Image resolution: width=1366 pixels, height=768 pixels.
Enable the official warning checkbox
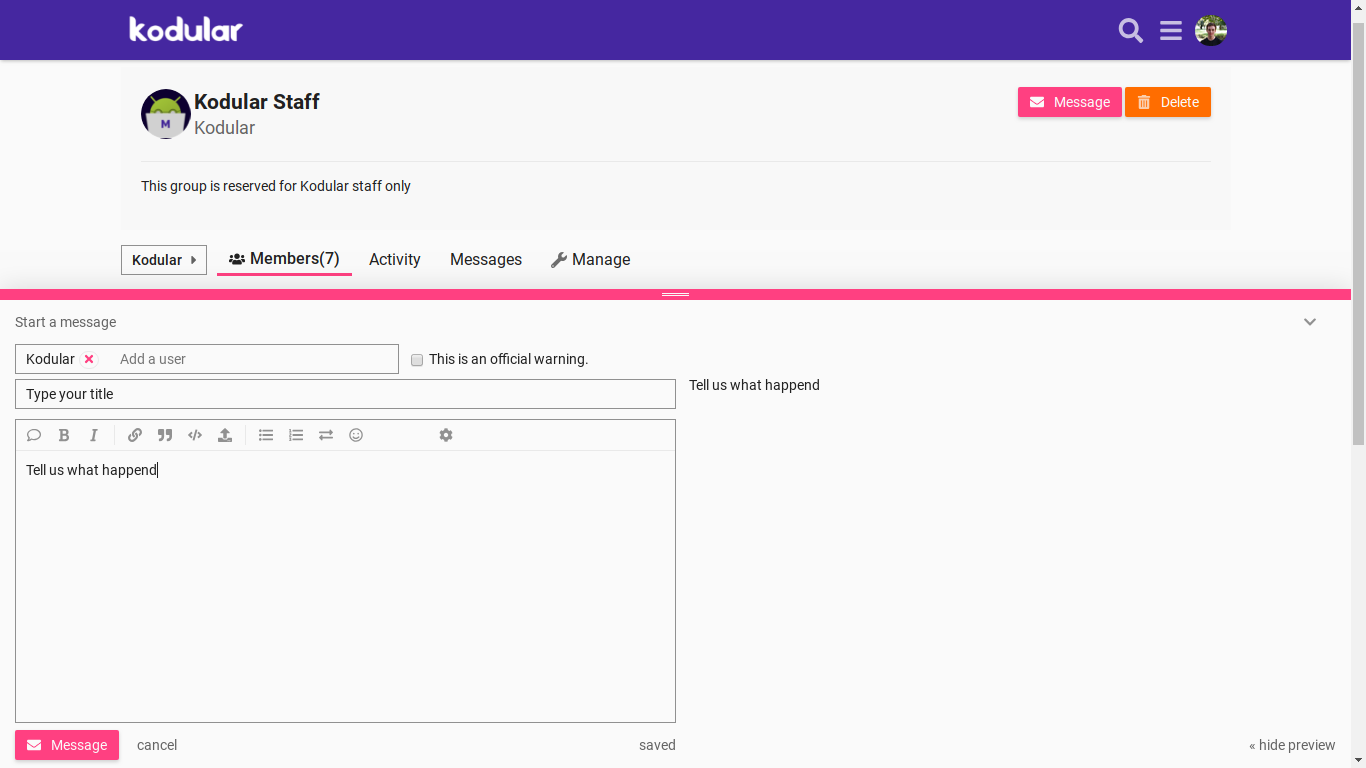pos(417,360)
